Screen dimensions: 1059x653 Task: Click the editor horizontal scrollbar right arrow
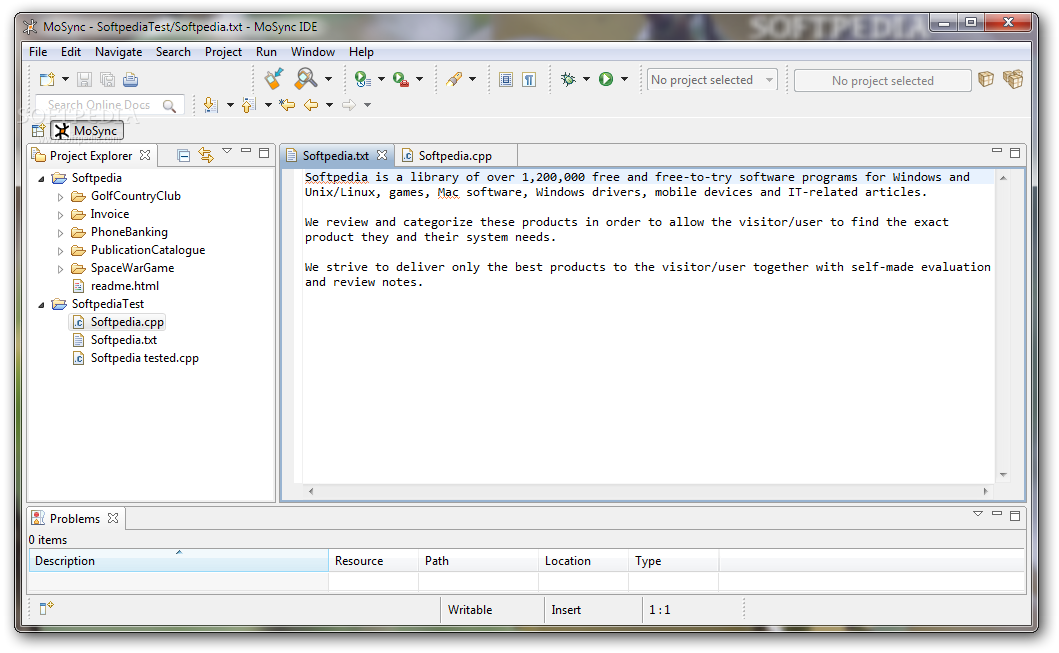click(985, 492)
